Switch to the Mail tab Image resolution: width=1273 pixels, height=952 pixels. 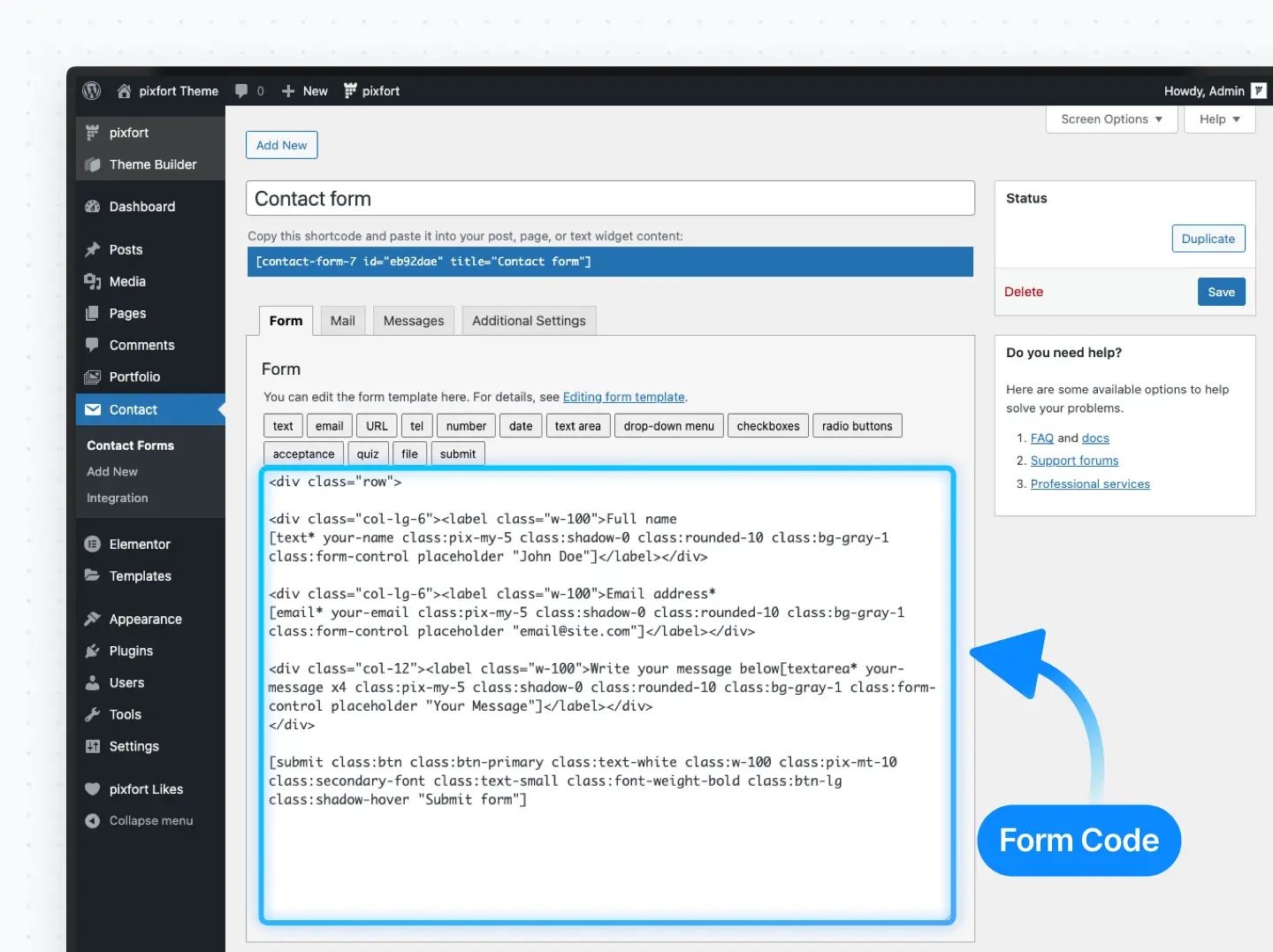(x=342, y=321)
